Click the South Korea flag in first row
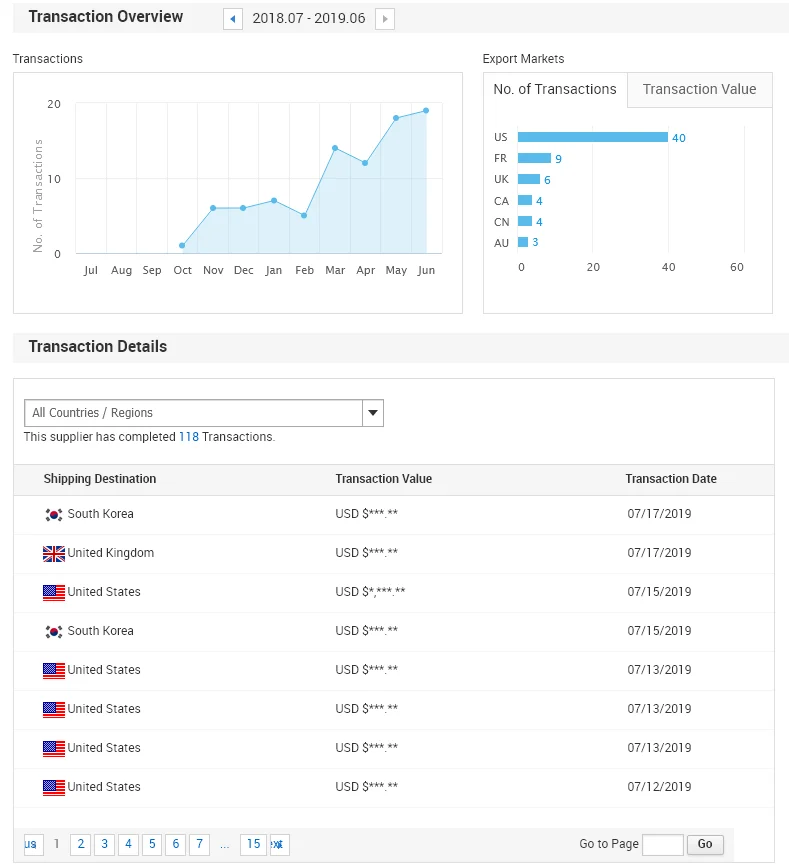Image resolution: width=789 pixels, height=867 pixels. 54,515
